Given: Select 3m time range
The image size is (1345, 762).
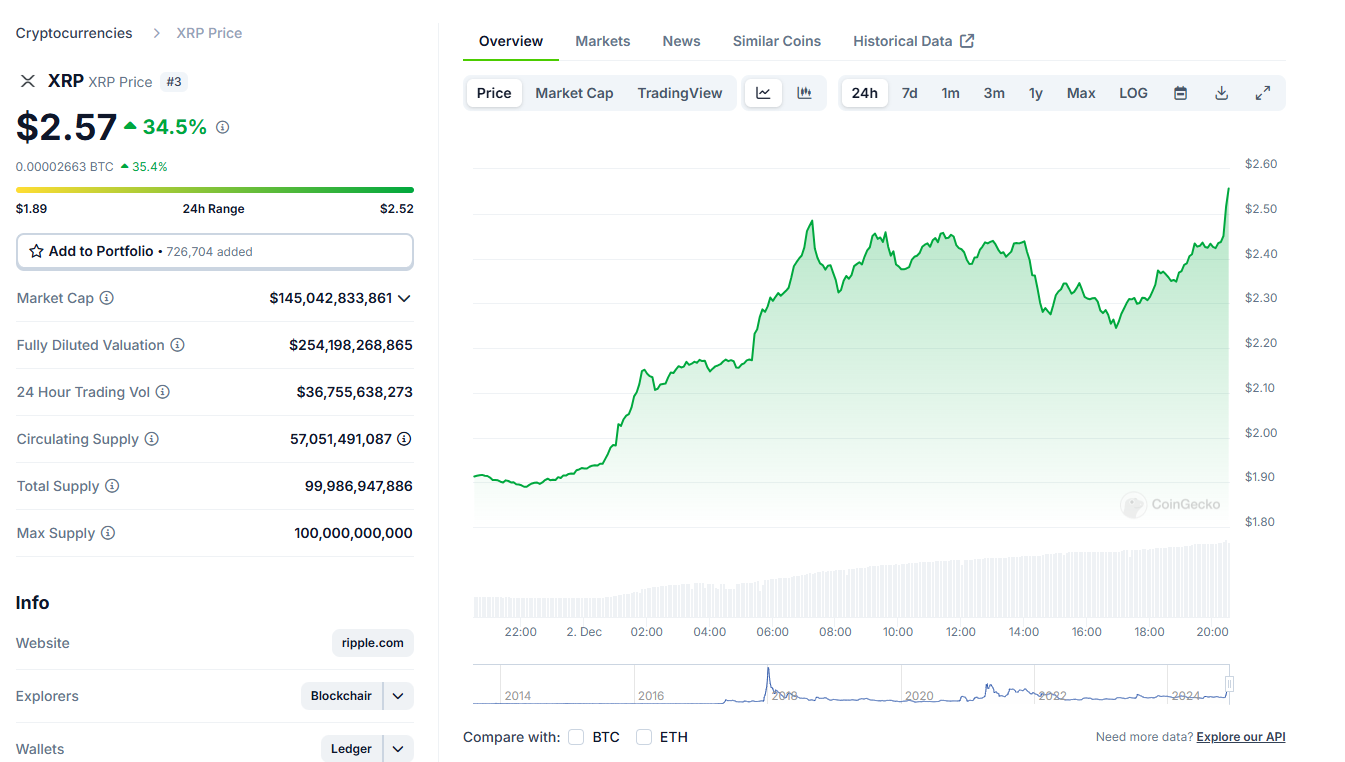Looking at the screenshot, I should coord(994,93).
